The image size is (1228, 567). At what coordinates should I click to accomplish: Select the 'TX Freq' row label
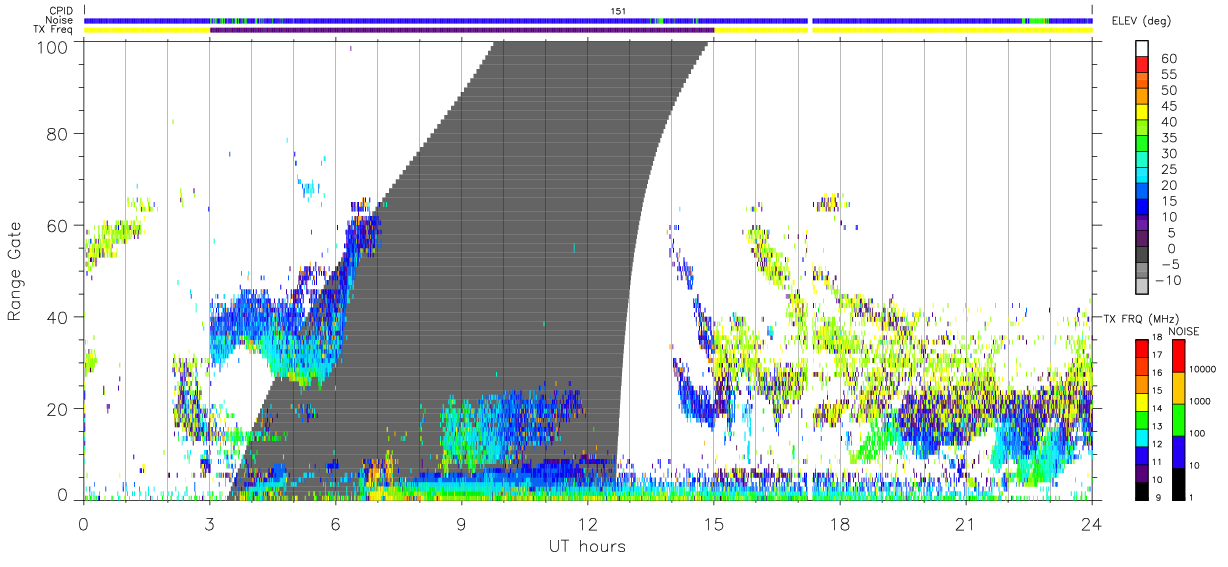[55, 30]
